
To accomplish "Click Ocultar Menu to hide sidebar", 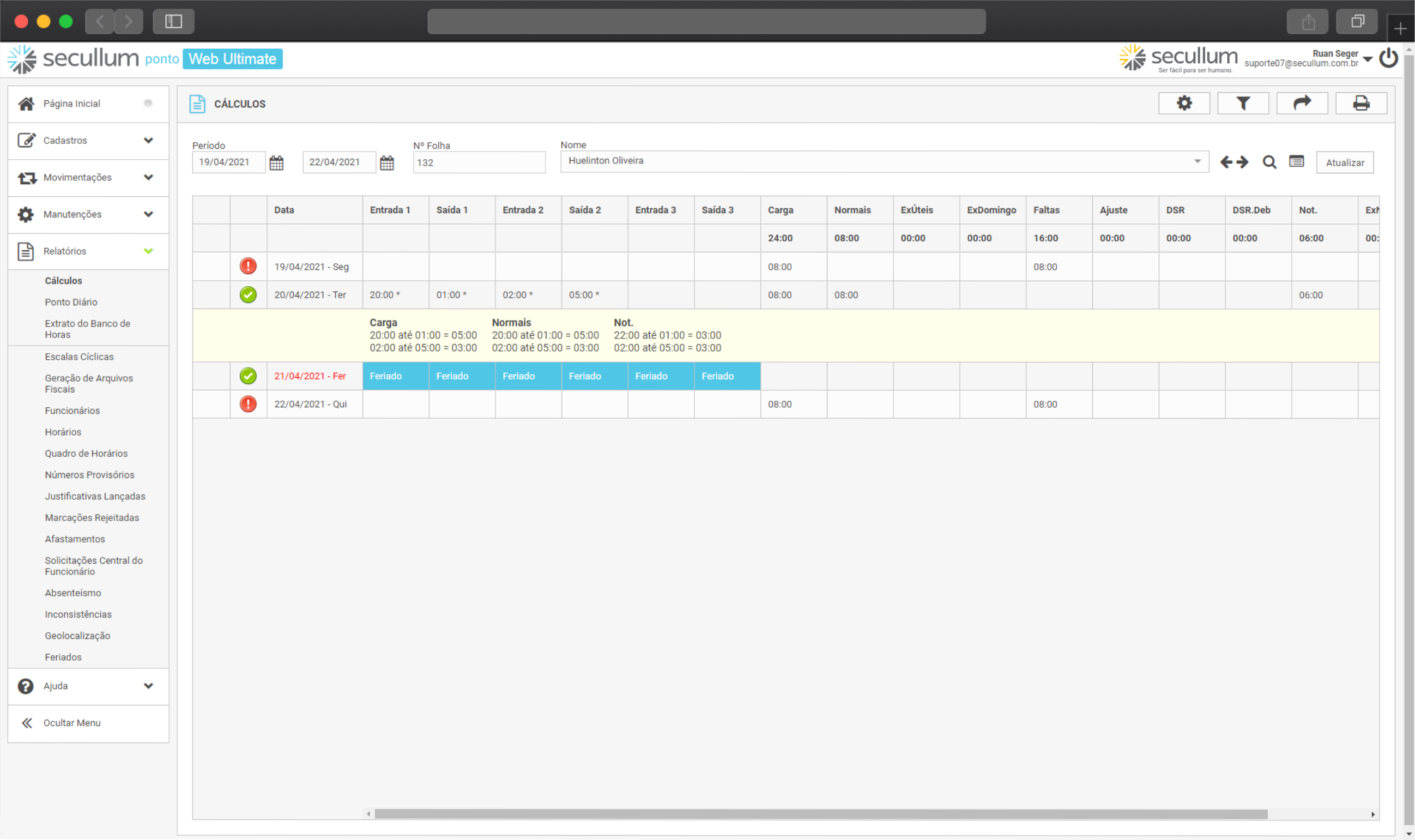I will 72,723.
